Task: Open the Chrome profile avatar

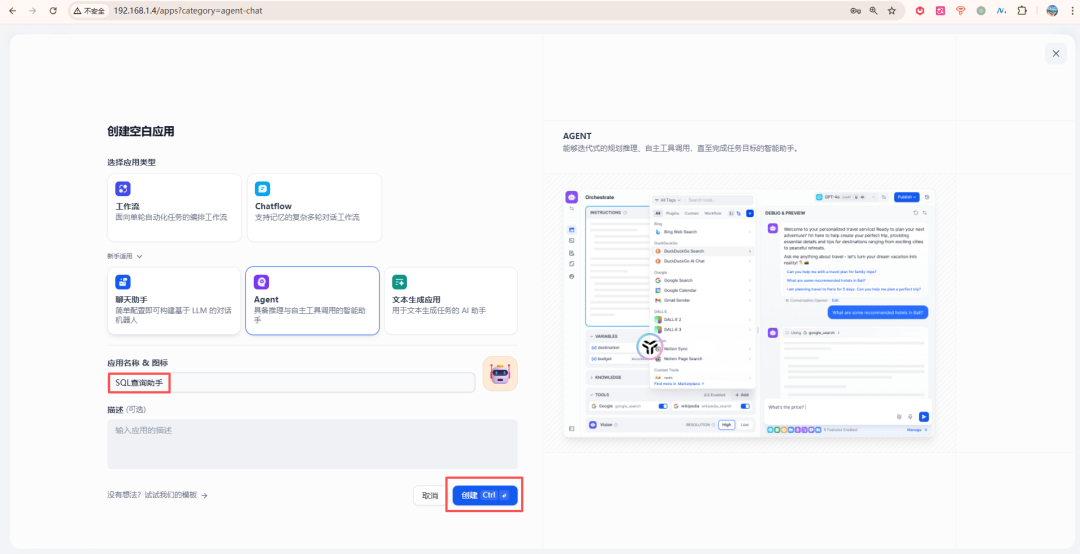Action: [x=1052, y=11]
